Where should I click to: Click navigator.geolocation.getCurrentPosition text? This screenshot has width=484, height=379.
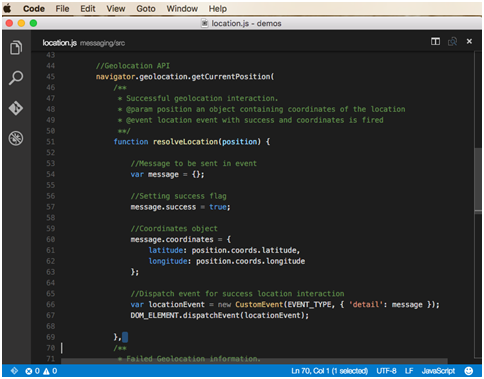185,77
